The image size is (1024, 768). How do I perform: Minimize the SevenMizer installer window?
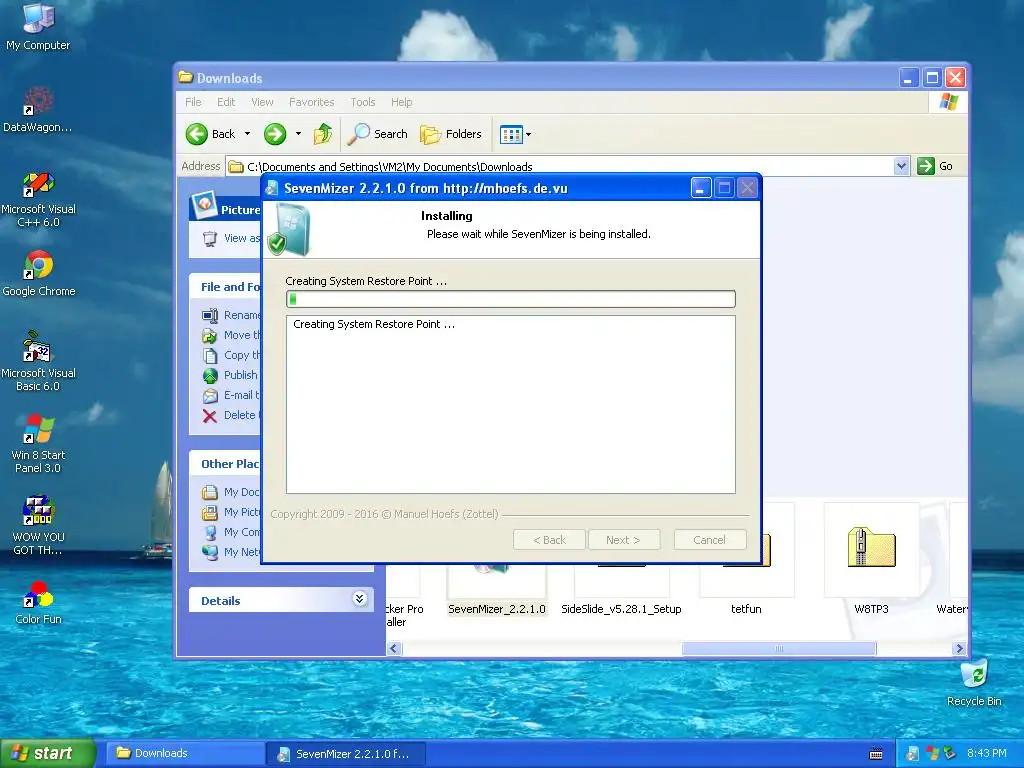point(700,188)
